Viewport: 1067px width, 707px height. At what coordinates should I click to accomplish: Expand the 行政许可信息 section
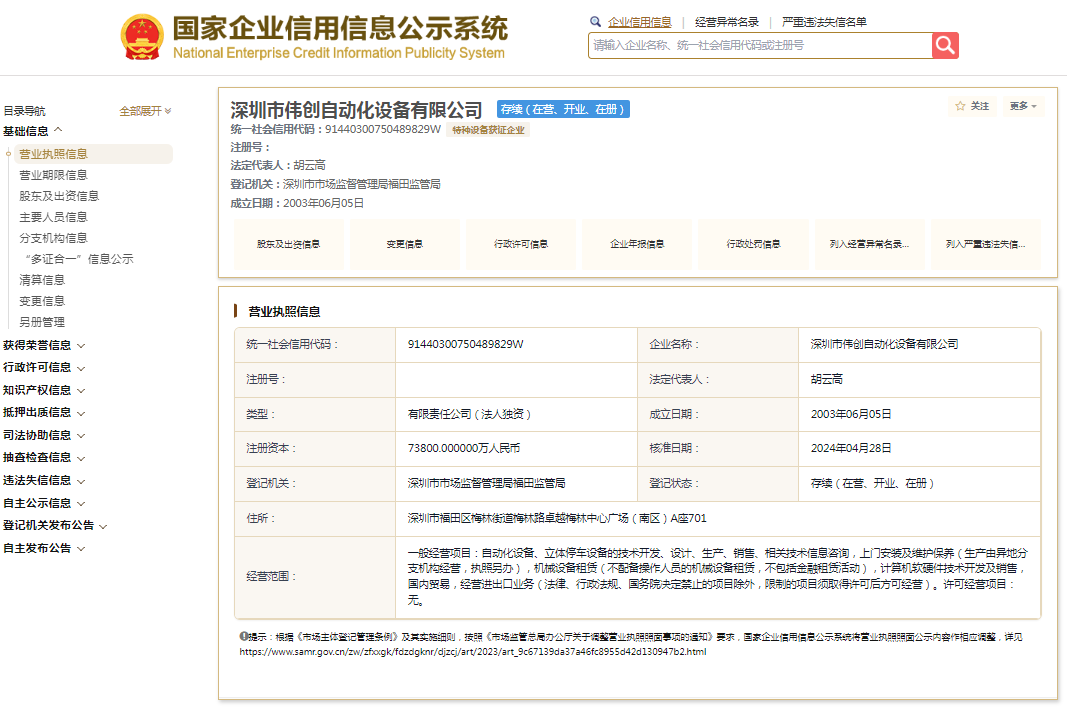(x=43, y=367)
